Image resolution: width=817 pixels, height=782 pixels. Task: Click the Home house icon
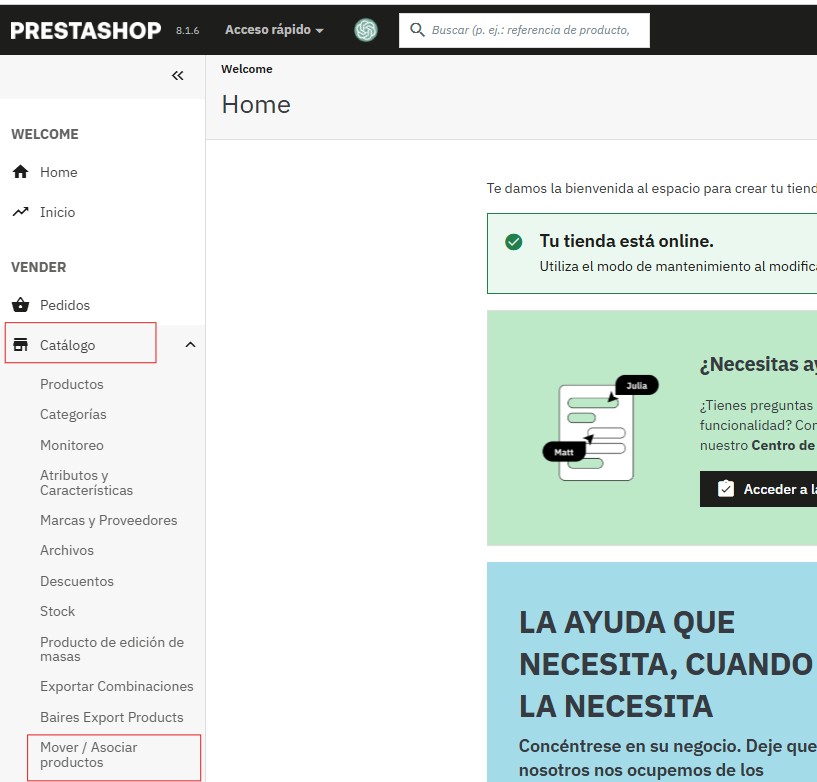pos(20,172)
